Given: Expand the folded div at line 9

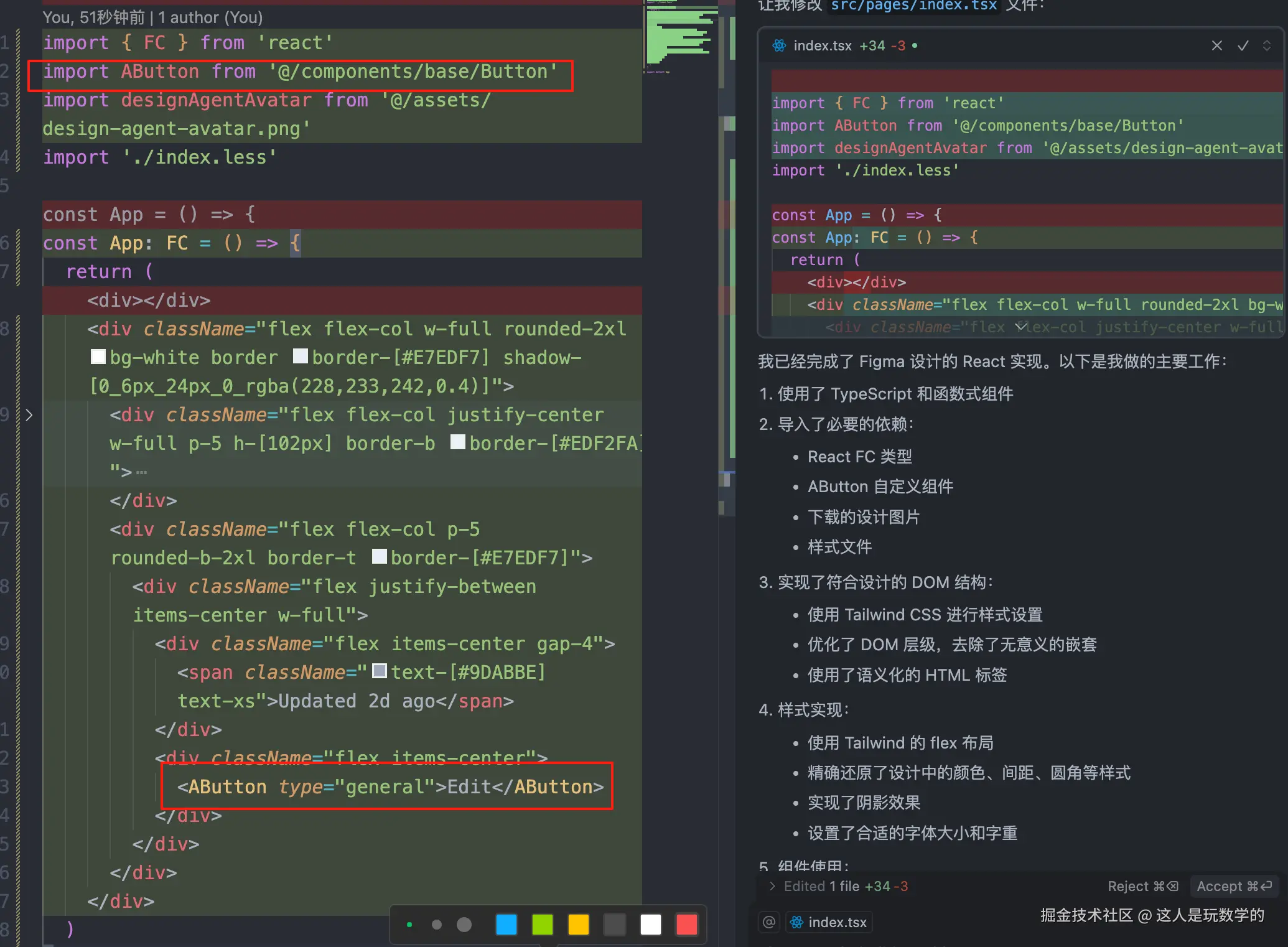Looking at the screenshot, I should [x=29, y=414].
